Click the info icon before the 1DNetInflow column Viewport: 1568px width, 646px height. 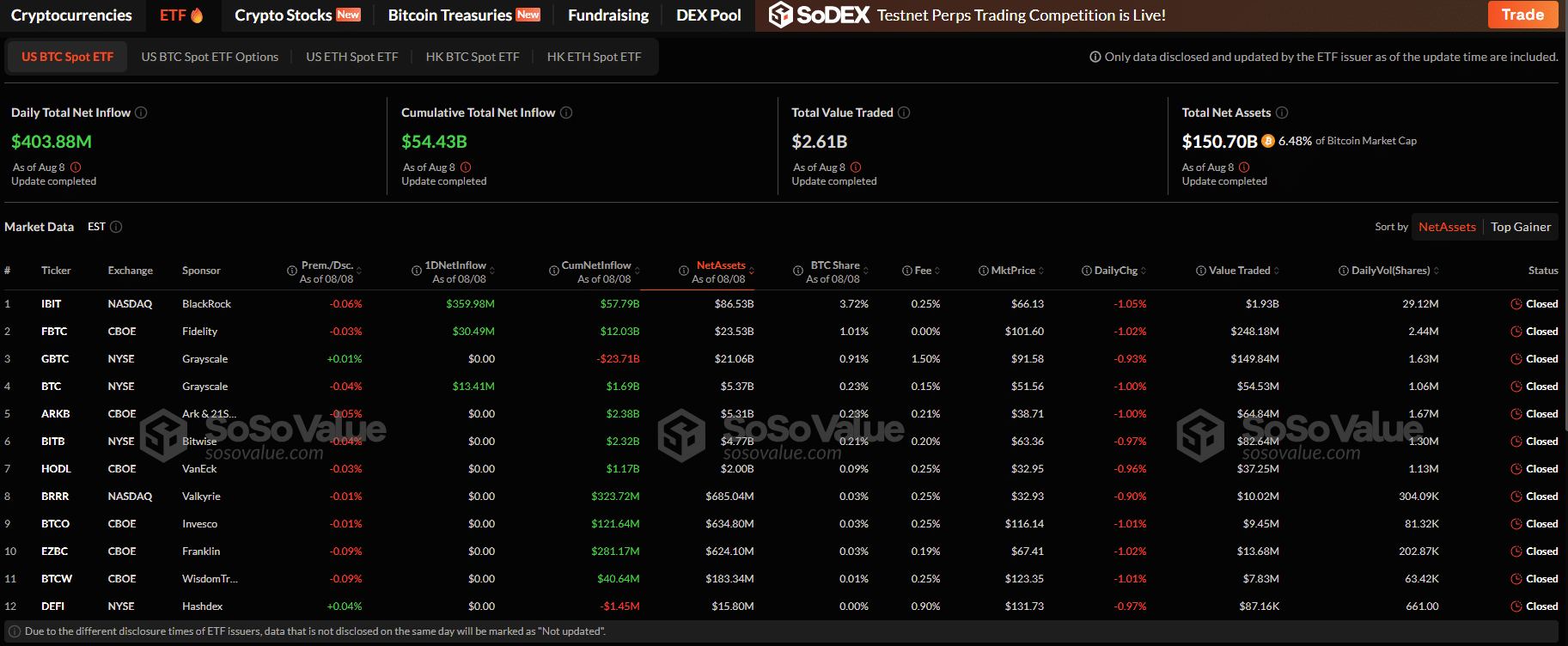pyautogui.click(x=417, y=271)
